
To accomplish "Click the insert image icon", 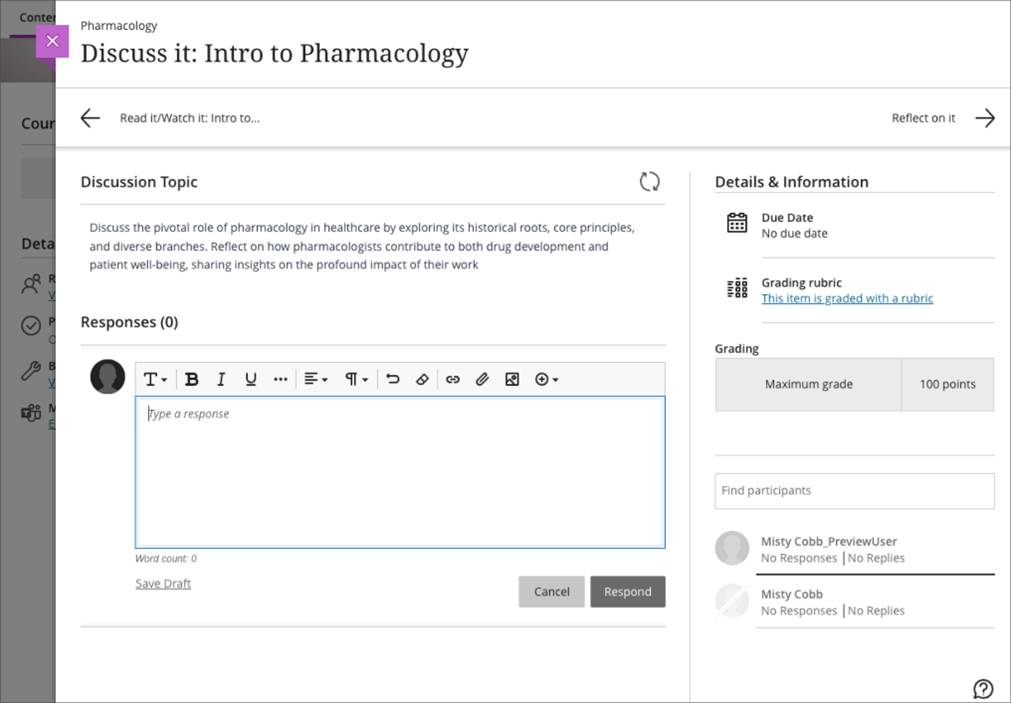I will click(x=512, y=379).
